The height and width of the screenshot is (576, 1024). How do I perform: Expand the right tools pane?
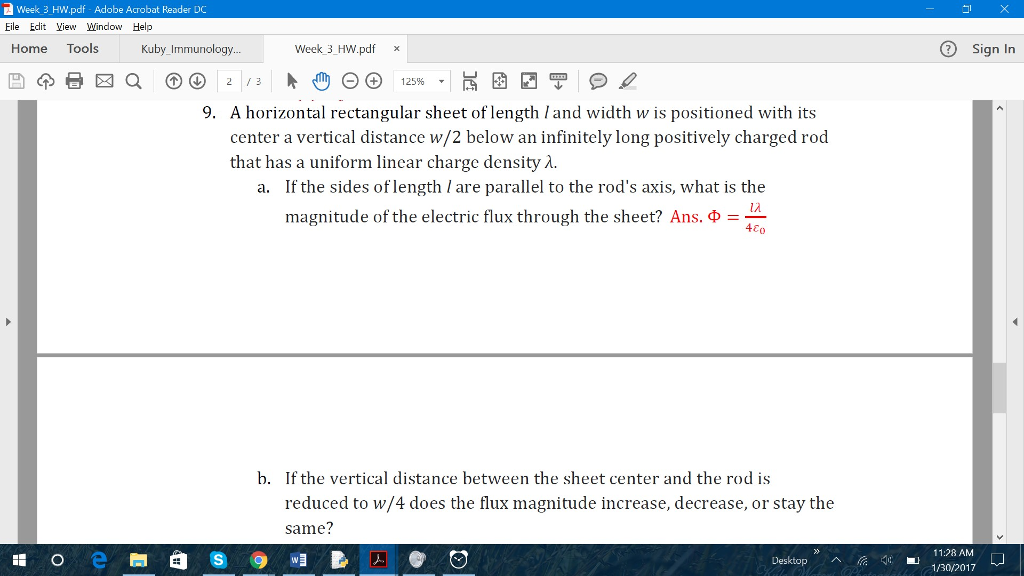pyautogui.click(x=1015, y=322)
